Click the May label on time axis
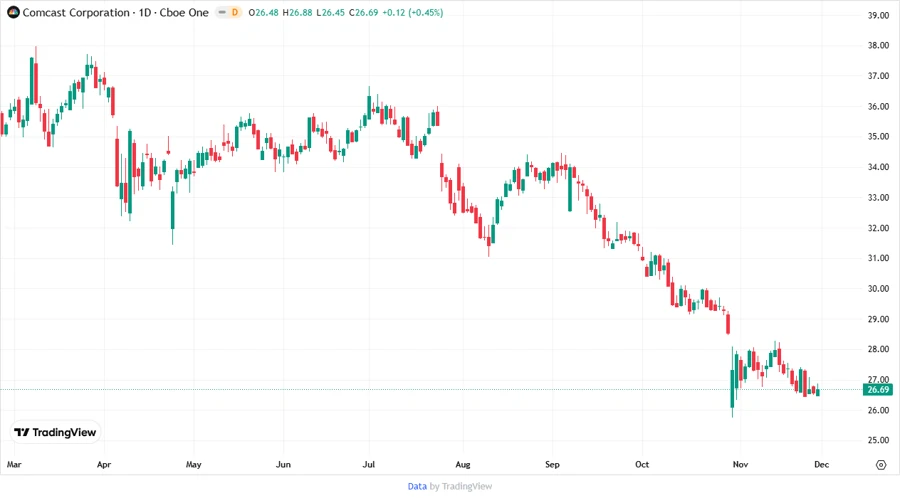This screenshot has height=498, width=900. click(193, 464)
